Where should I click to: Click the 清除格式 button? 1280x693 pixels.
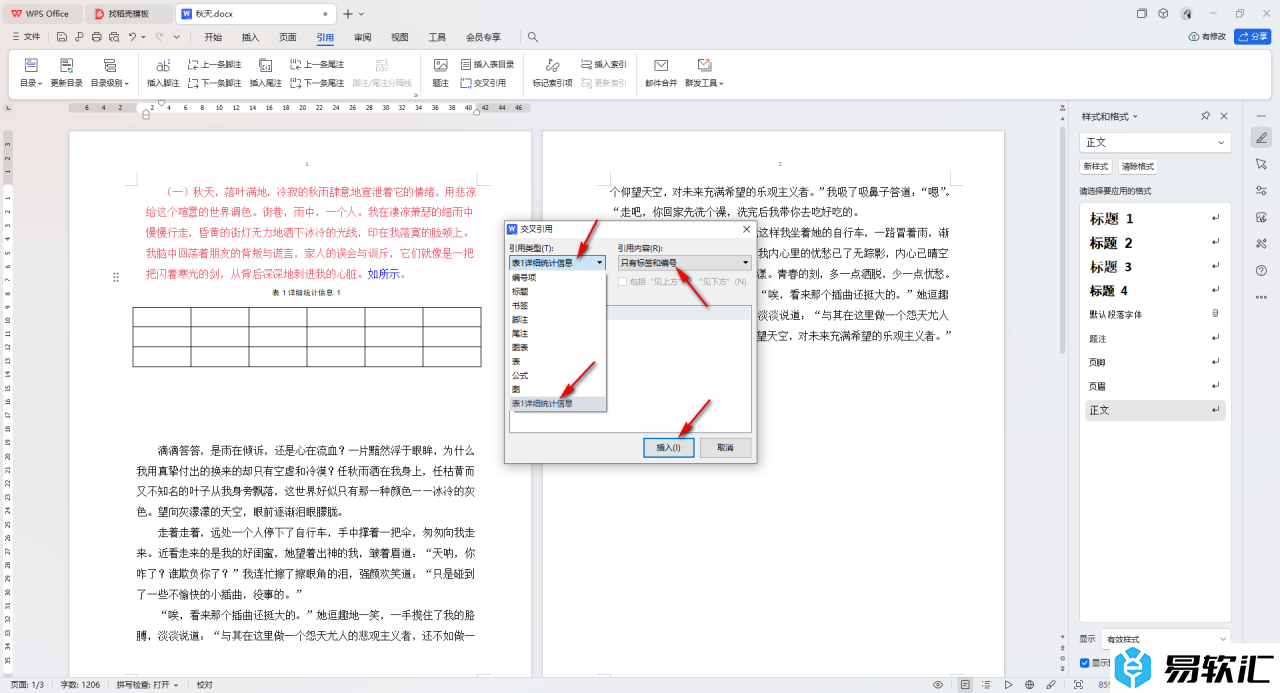tap(1138, 167)
